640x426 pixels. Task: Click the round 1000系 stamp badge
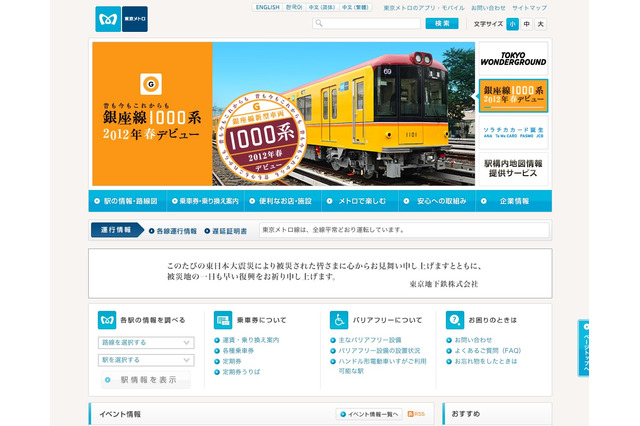coord(261,137)
